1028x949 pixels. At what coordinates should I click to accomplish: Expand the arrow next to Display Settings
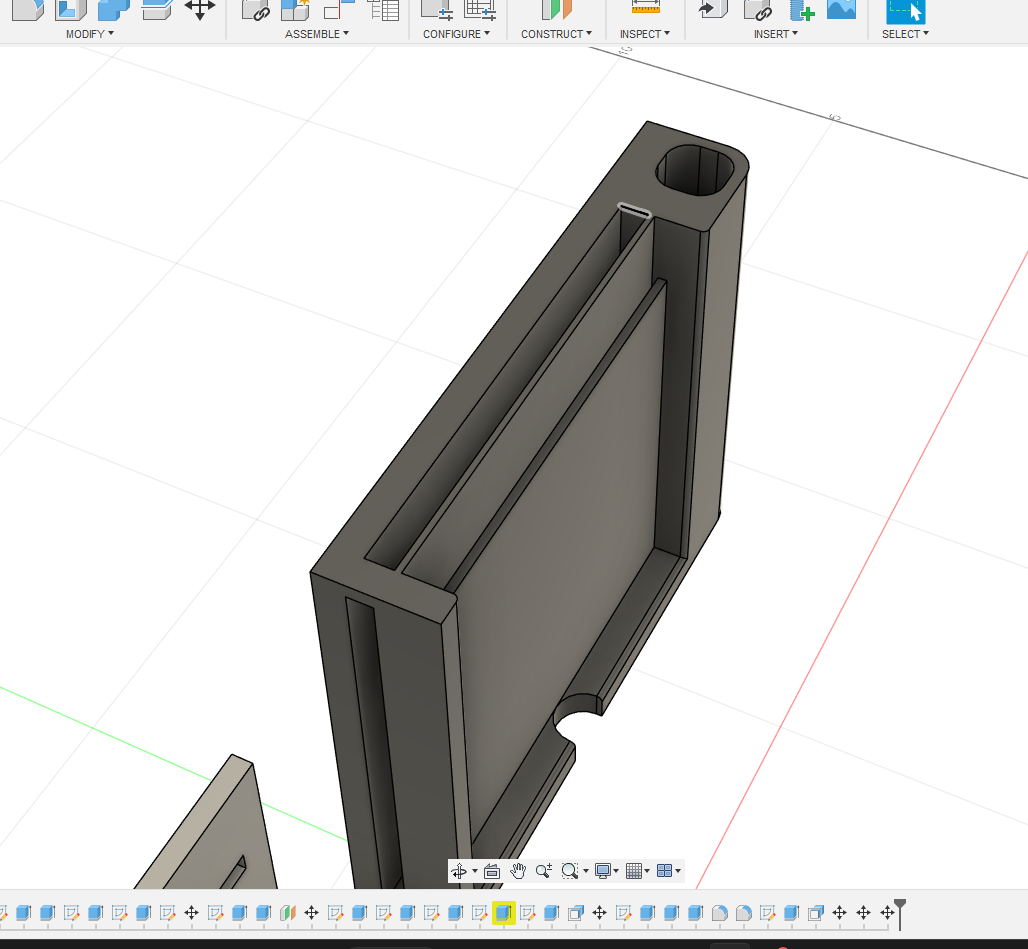616,871
